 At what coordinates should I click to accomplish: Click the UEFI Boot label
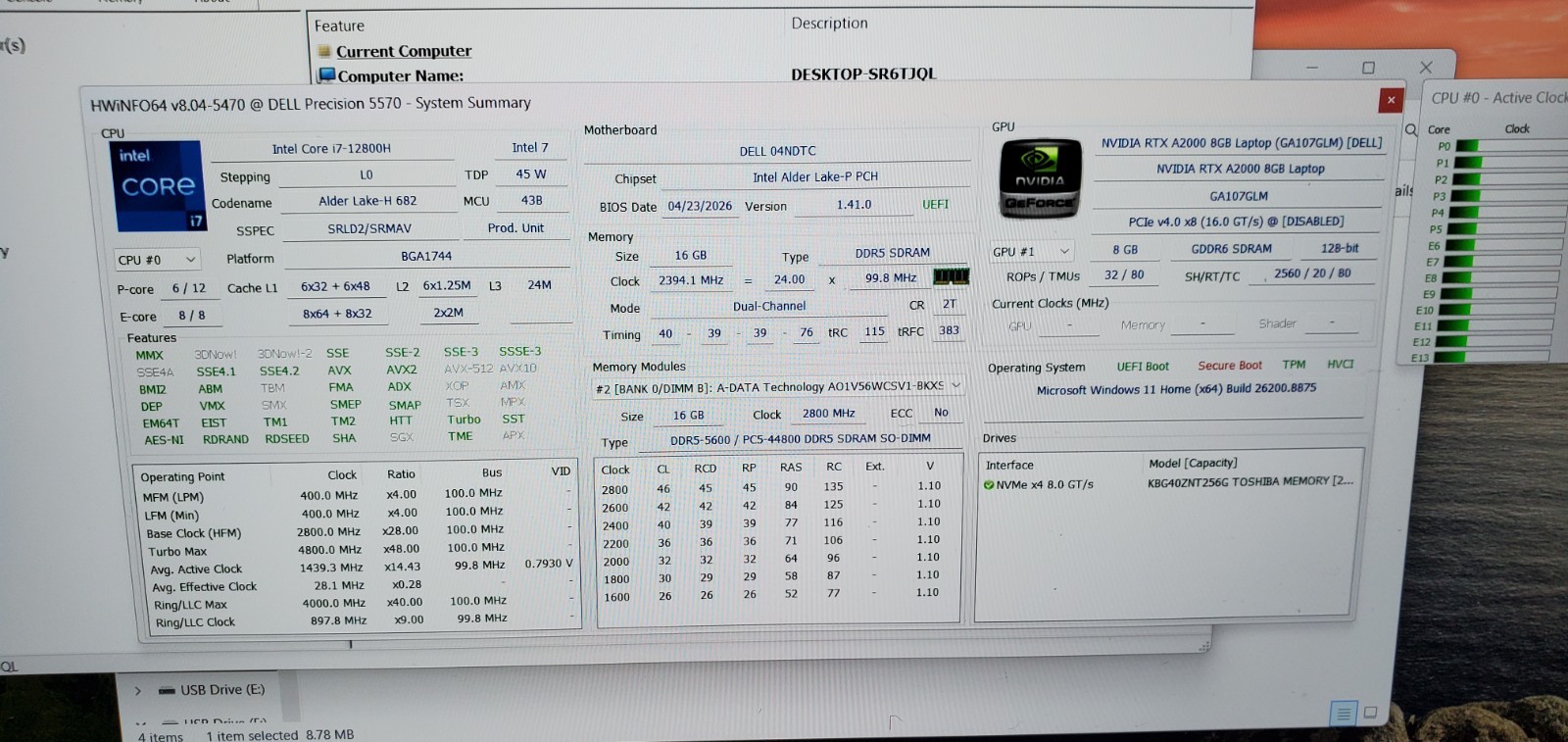click(x=1143, y=367)
